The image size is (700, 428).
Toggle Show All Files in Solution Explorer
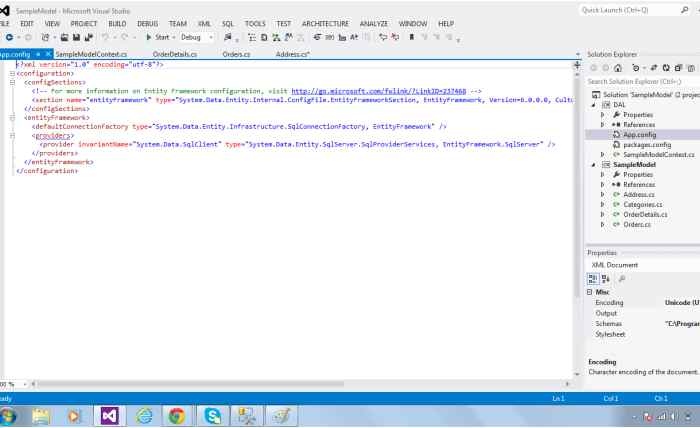pyautogui.click(x=690, y=68)
